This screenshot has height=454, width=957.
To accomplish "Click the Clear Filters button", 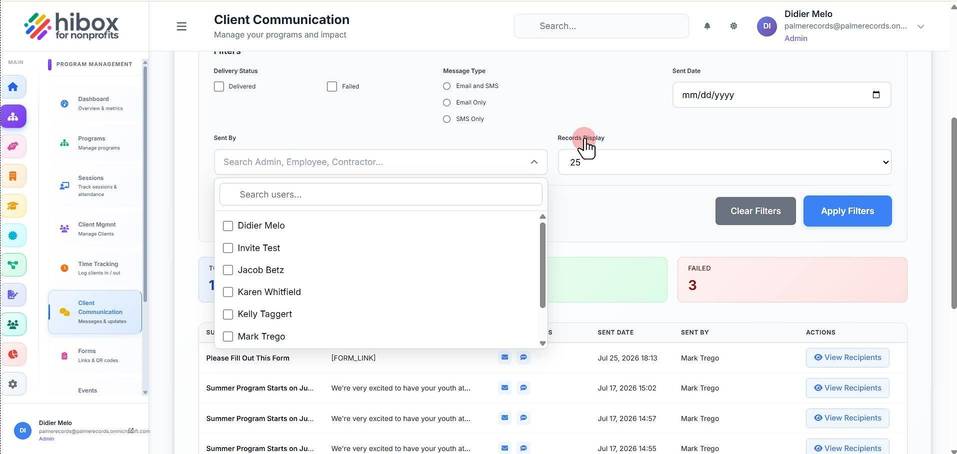I will pos(756,211).
